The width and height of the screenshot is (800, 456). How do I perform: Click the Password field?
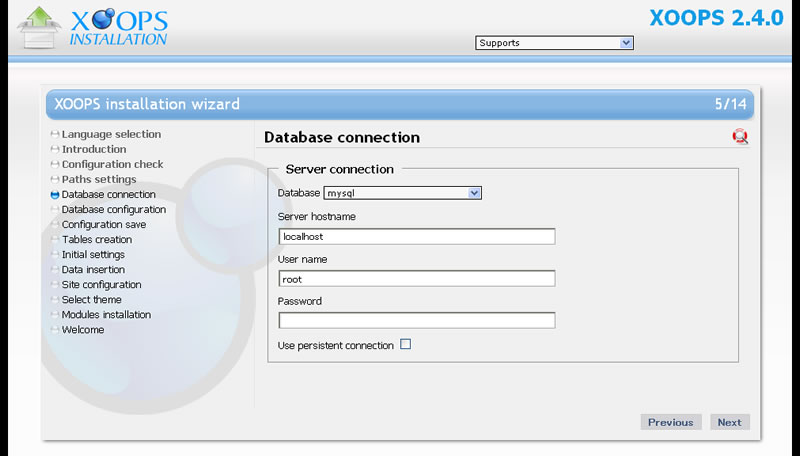point(417,320)
